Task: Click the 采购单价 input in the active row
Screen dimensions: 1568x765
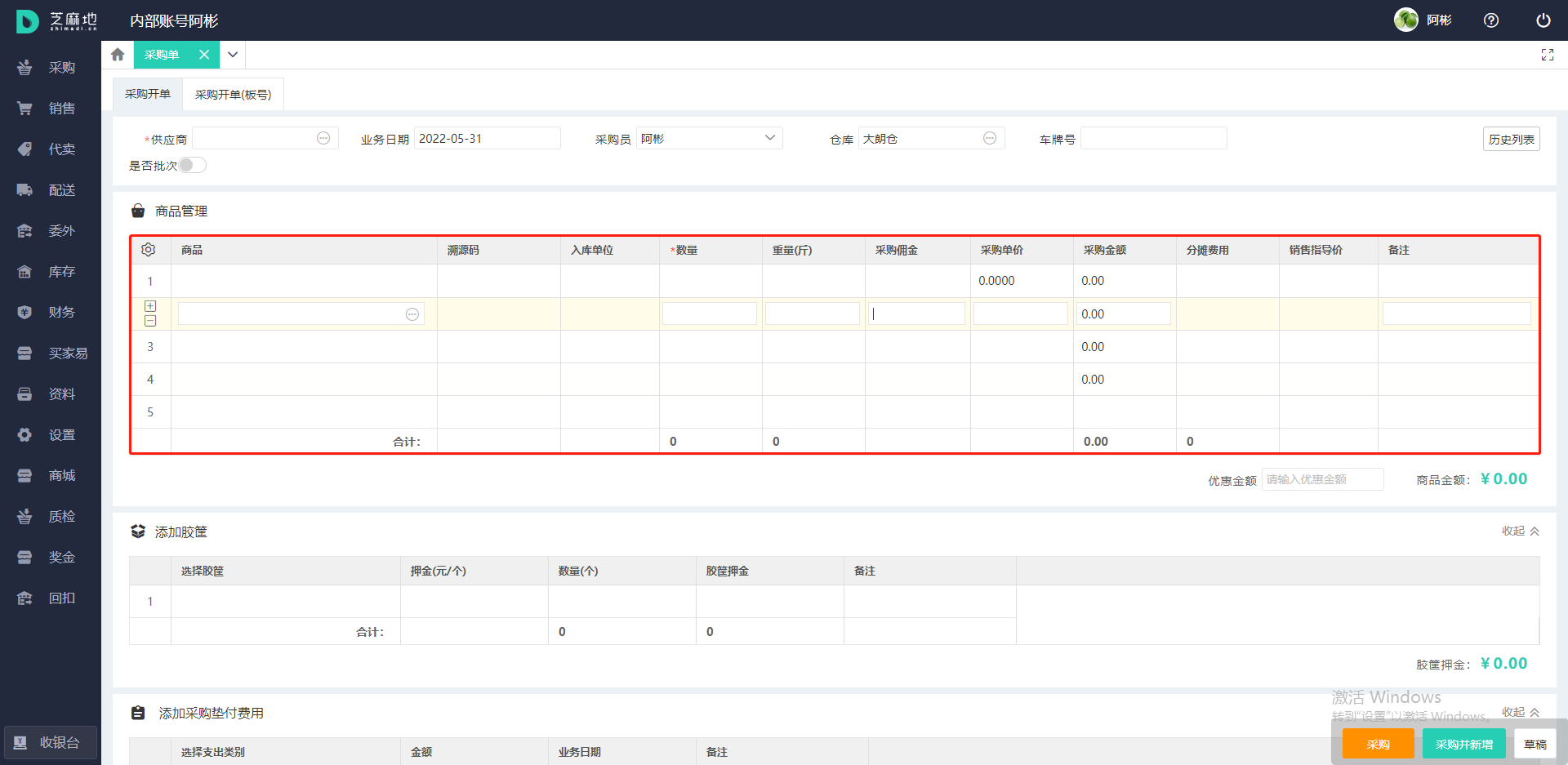Action: [1021, 314]
